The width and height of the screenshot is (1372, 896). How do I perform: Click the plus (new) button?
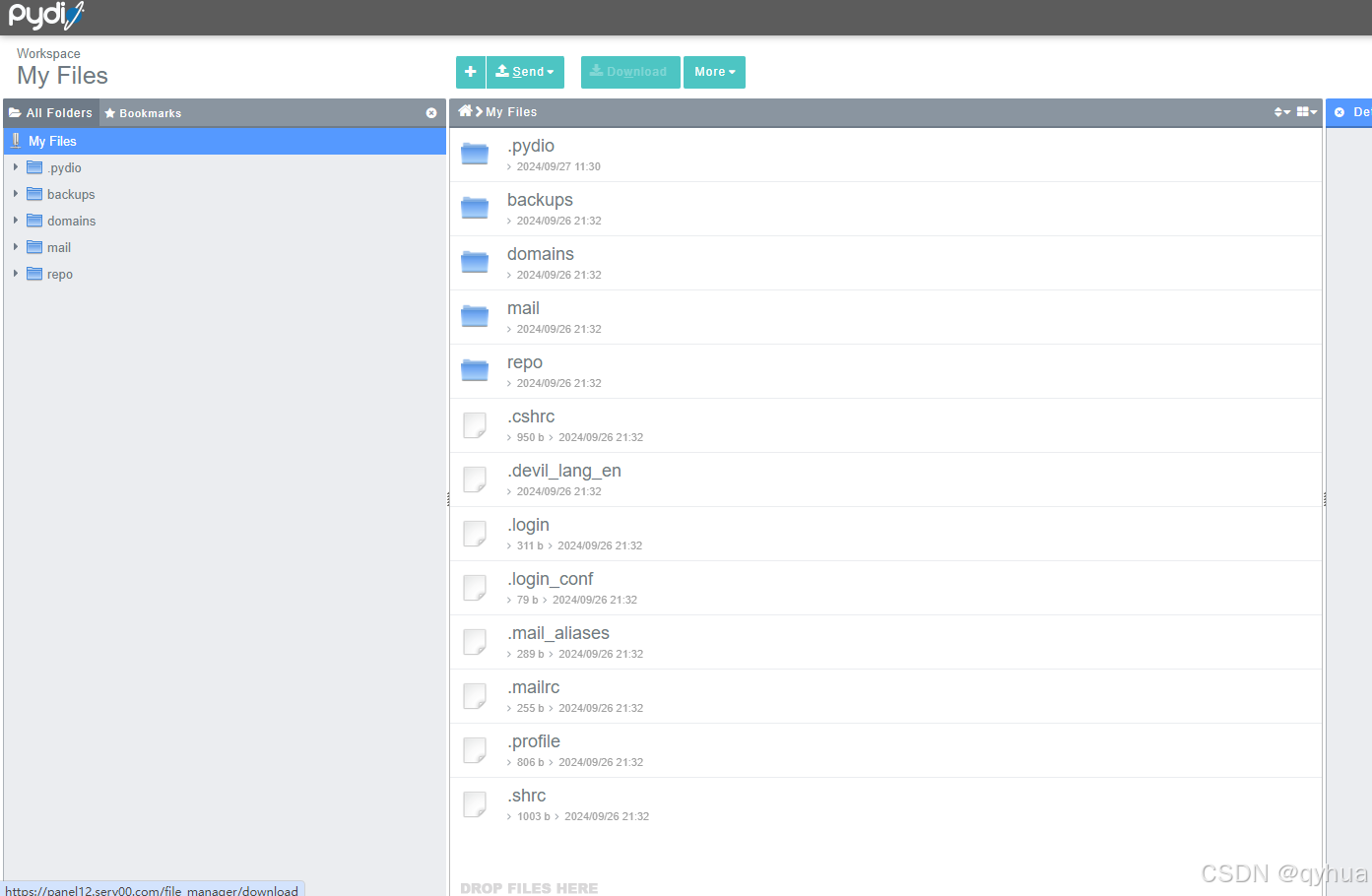(471, 72)
